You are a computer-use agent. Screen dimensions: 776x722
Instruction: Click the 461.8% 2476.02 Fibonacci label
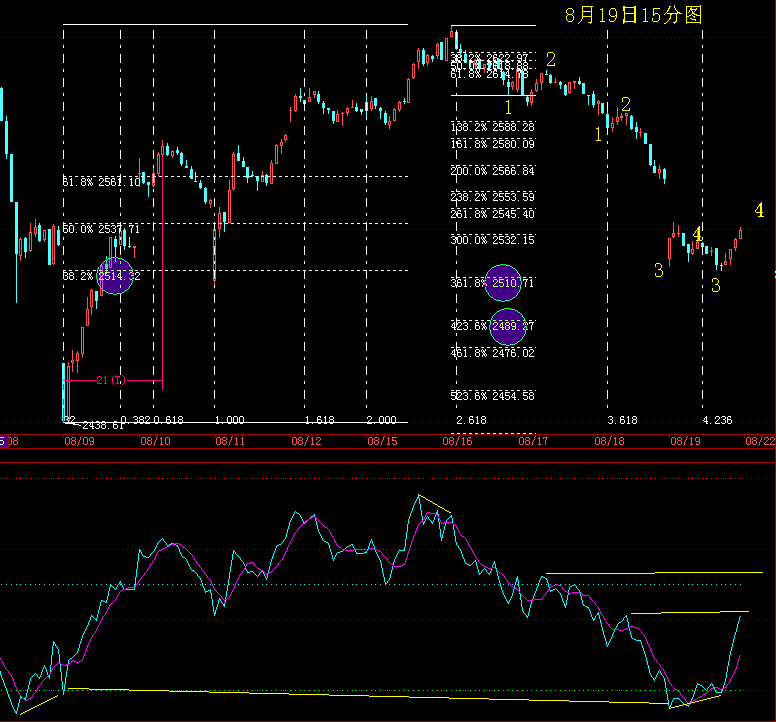click(x=493, y=353)
